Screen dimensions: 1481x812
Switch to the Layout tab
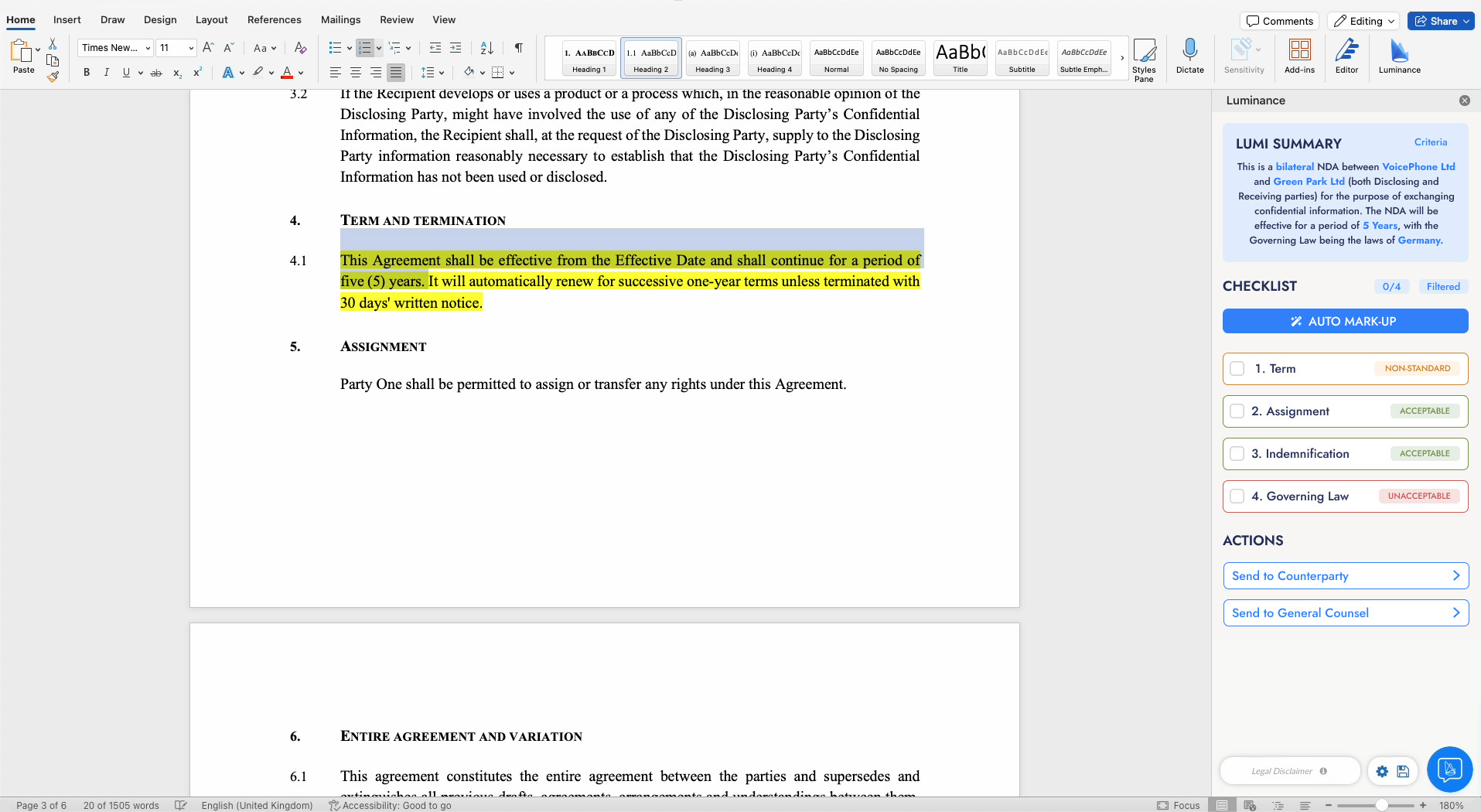click(212, 19)
